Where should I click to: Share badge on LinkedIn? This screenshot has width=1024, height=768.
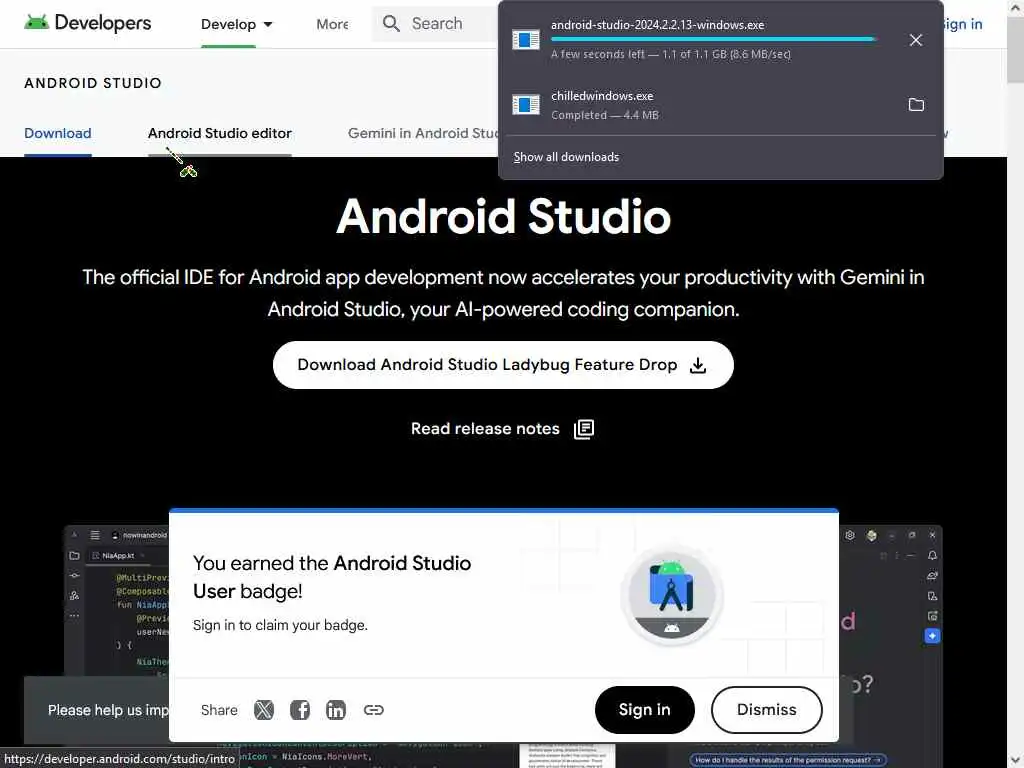tap(336, 710)
